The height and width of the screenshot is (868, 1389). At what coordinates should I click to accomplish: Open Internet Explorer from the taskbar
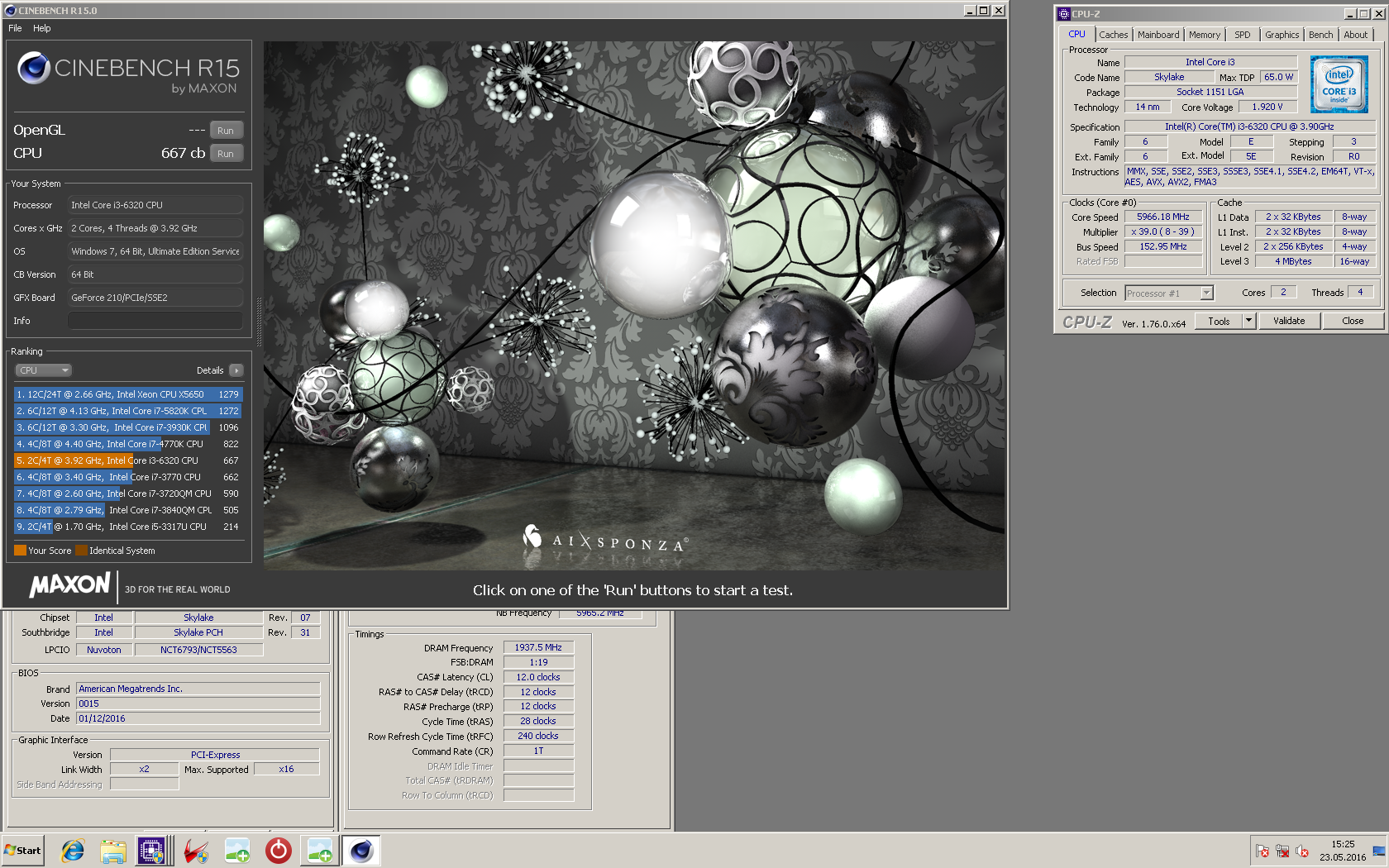[73, 850]
